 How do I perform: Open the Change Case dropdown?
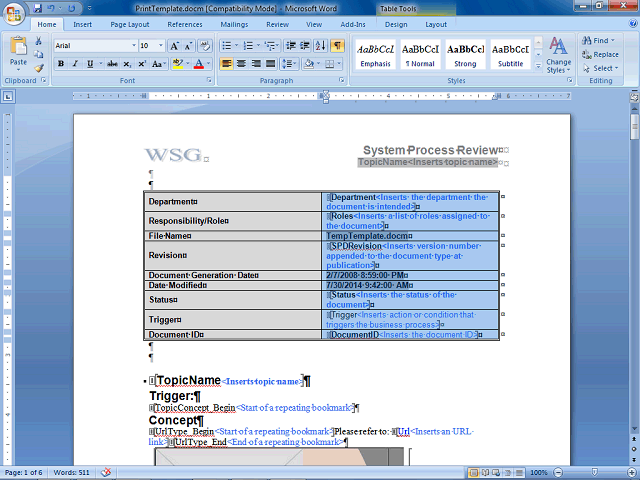pos(159,64)
